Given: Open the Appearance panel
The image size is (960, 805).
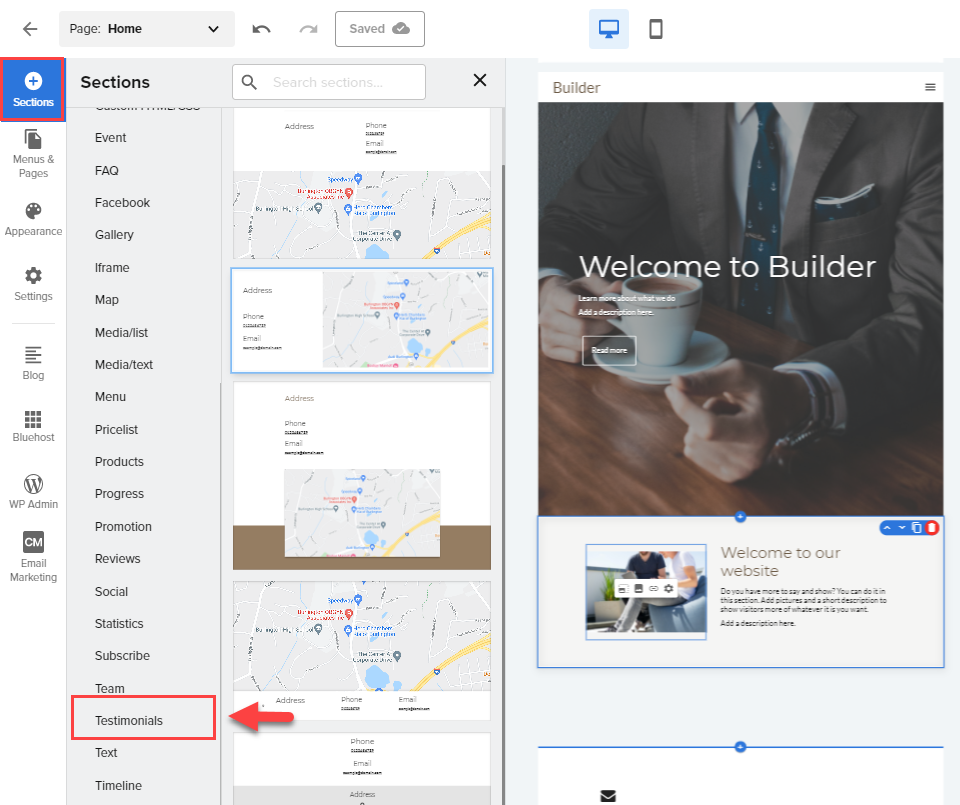Looking at the screenshot, I should [x=33, y=219].
